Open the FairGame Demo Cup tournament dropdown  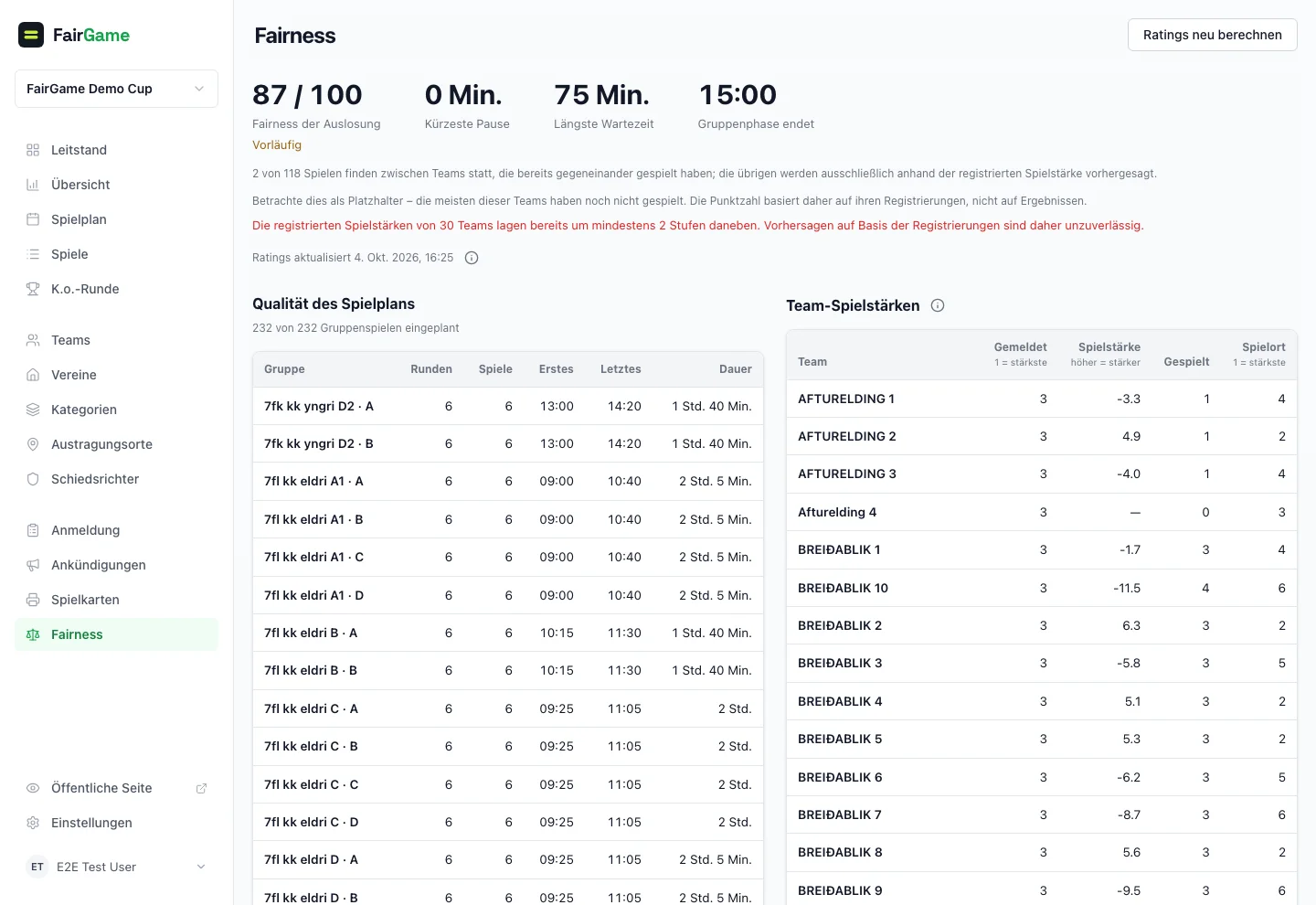coord(116,89)
